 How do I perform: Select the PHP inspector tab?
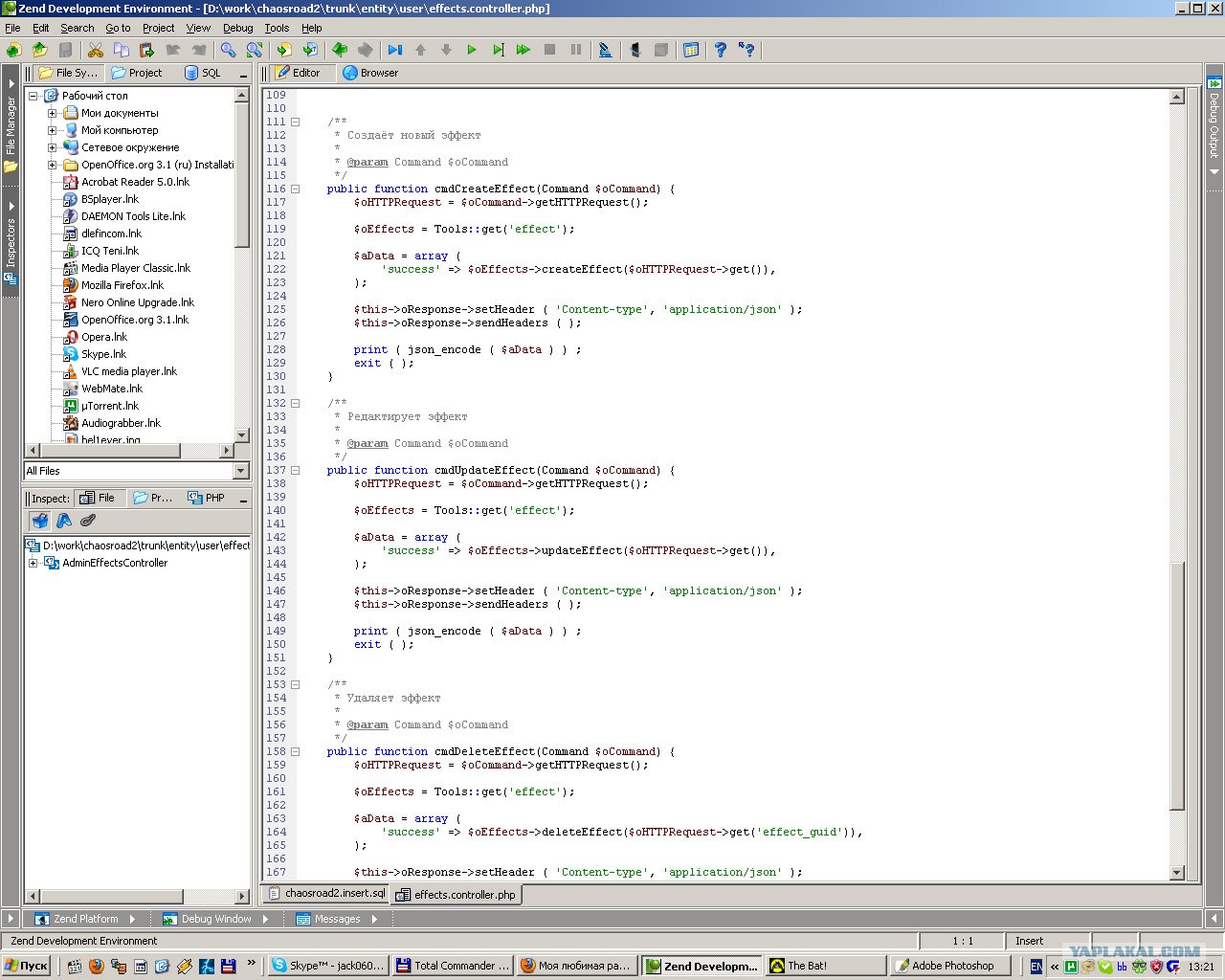pos(207,498)
